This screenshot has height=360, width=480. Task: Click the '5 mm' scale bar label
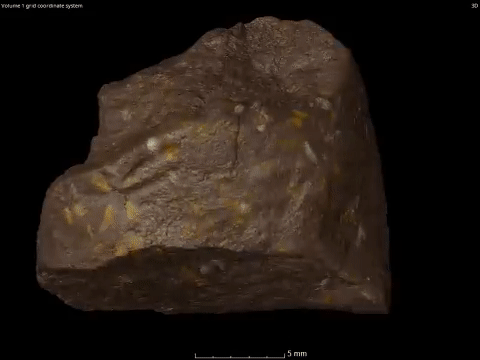[297, 353]
